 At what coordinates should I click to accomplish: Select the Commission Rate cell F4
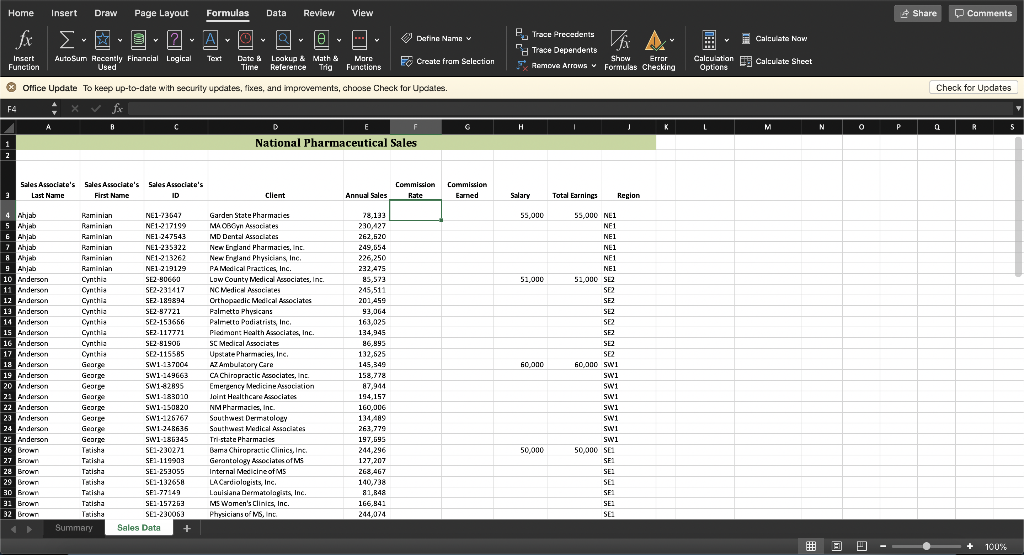(x=414, y=211)
